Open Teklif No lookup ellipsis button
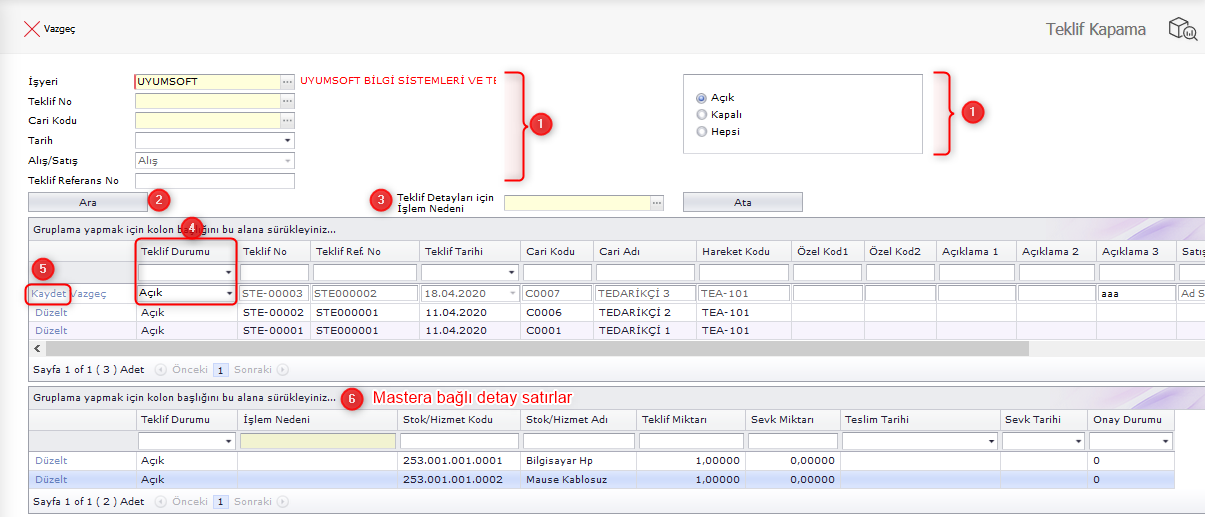Image resolution: width=1205 pixels, height=517 pixels. pos(287,101)
